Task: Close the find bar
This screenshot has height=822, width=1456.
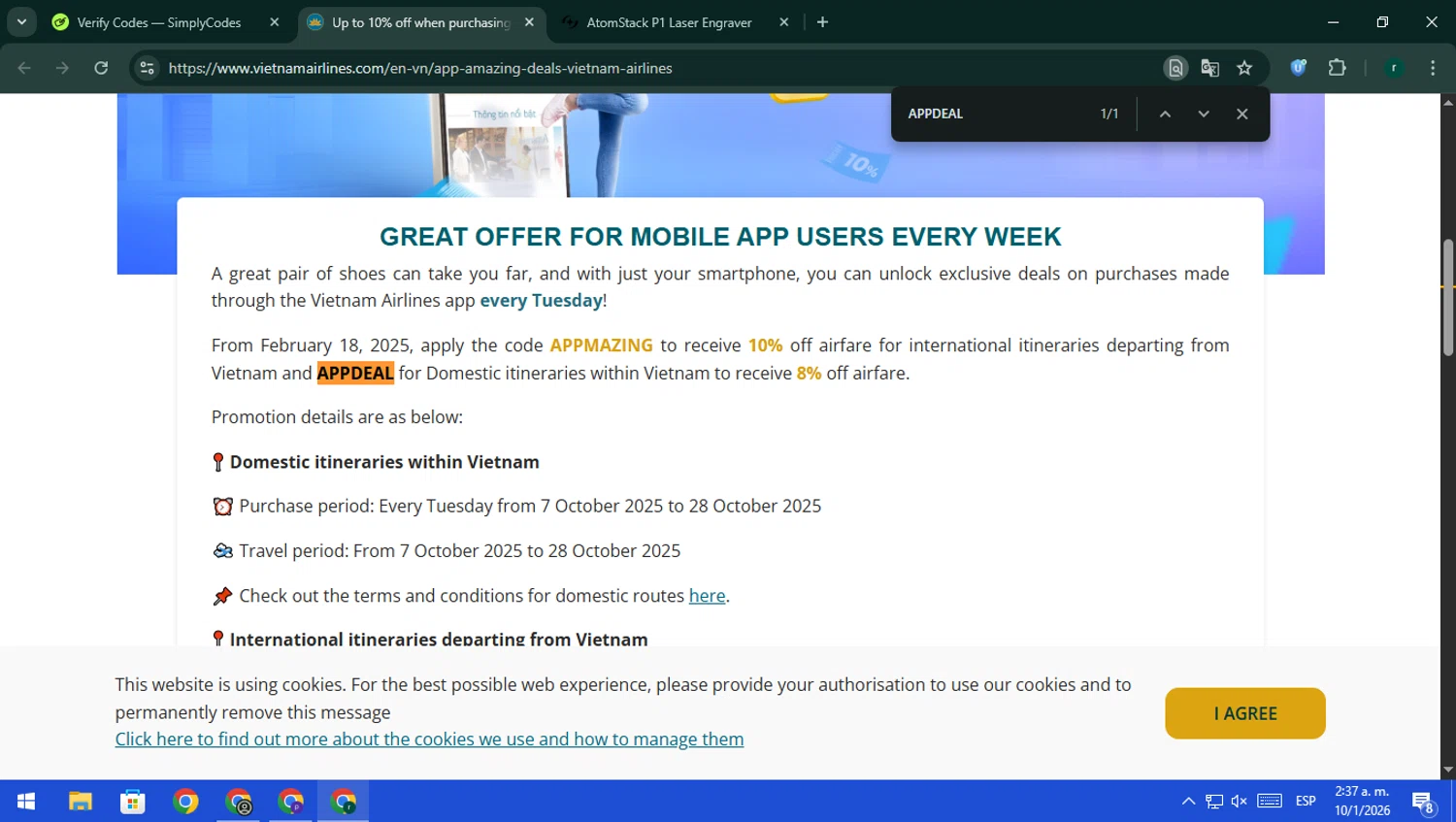Action: 1242,114
